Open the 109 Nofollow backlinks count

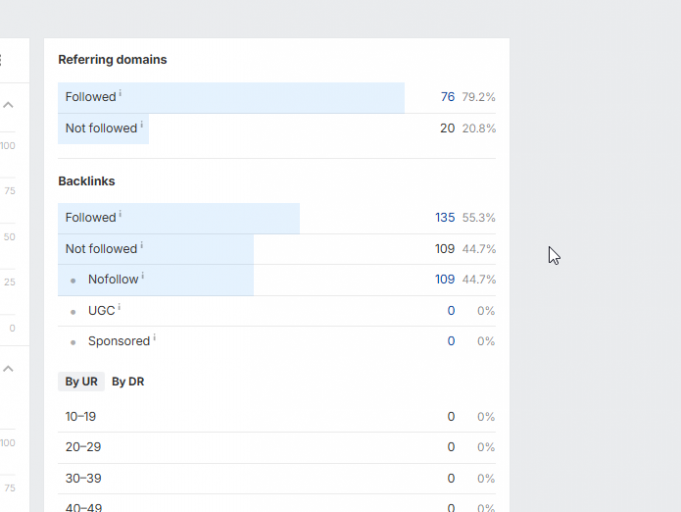(444, 280)
